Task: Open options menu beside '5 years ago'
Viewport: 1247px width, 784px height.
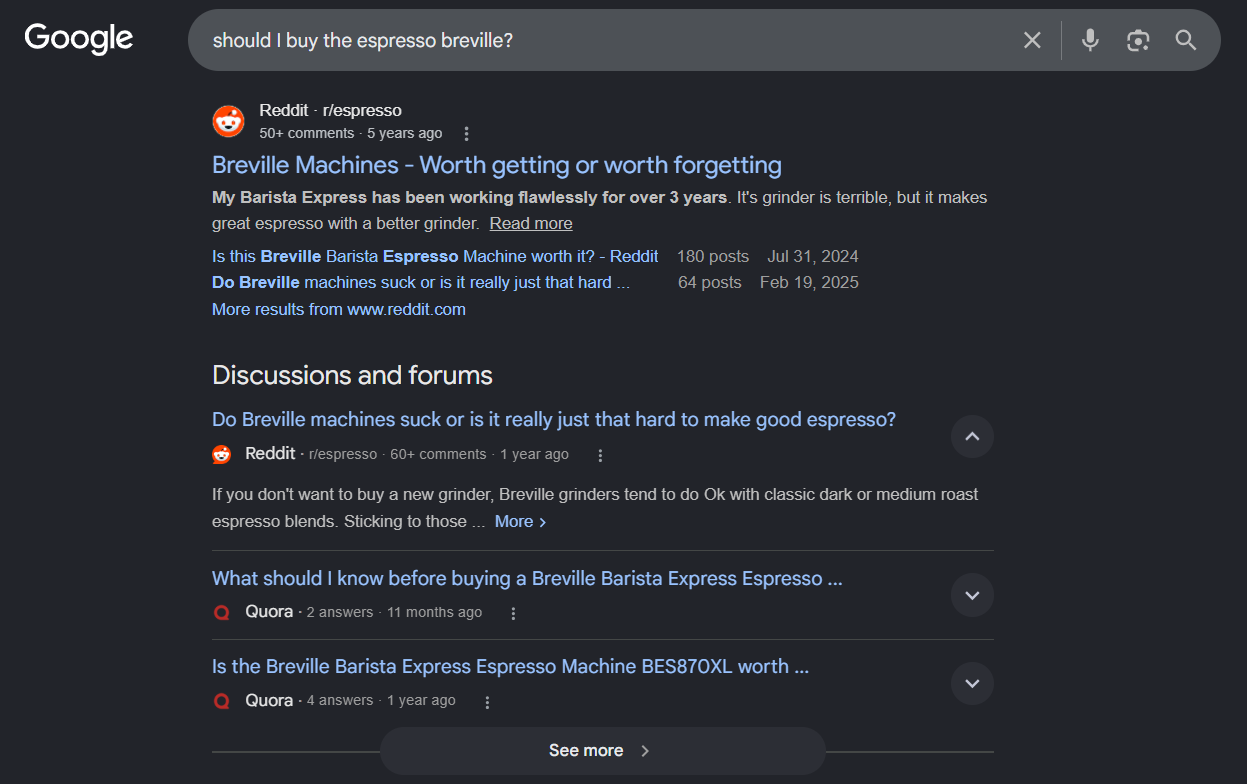Action: point(466,134)
